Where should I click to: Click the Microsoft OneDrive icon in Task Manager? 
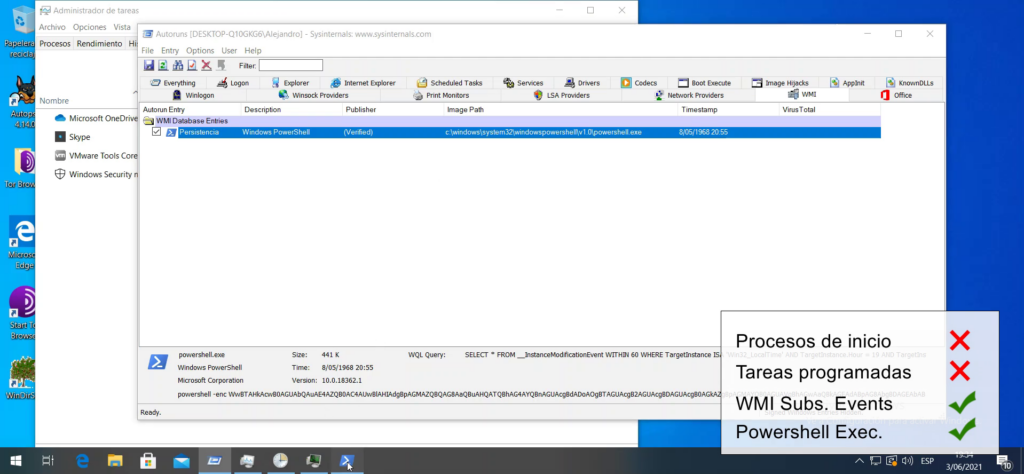tap(60, 118)
